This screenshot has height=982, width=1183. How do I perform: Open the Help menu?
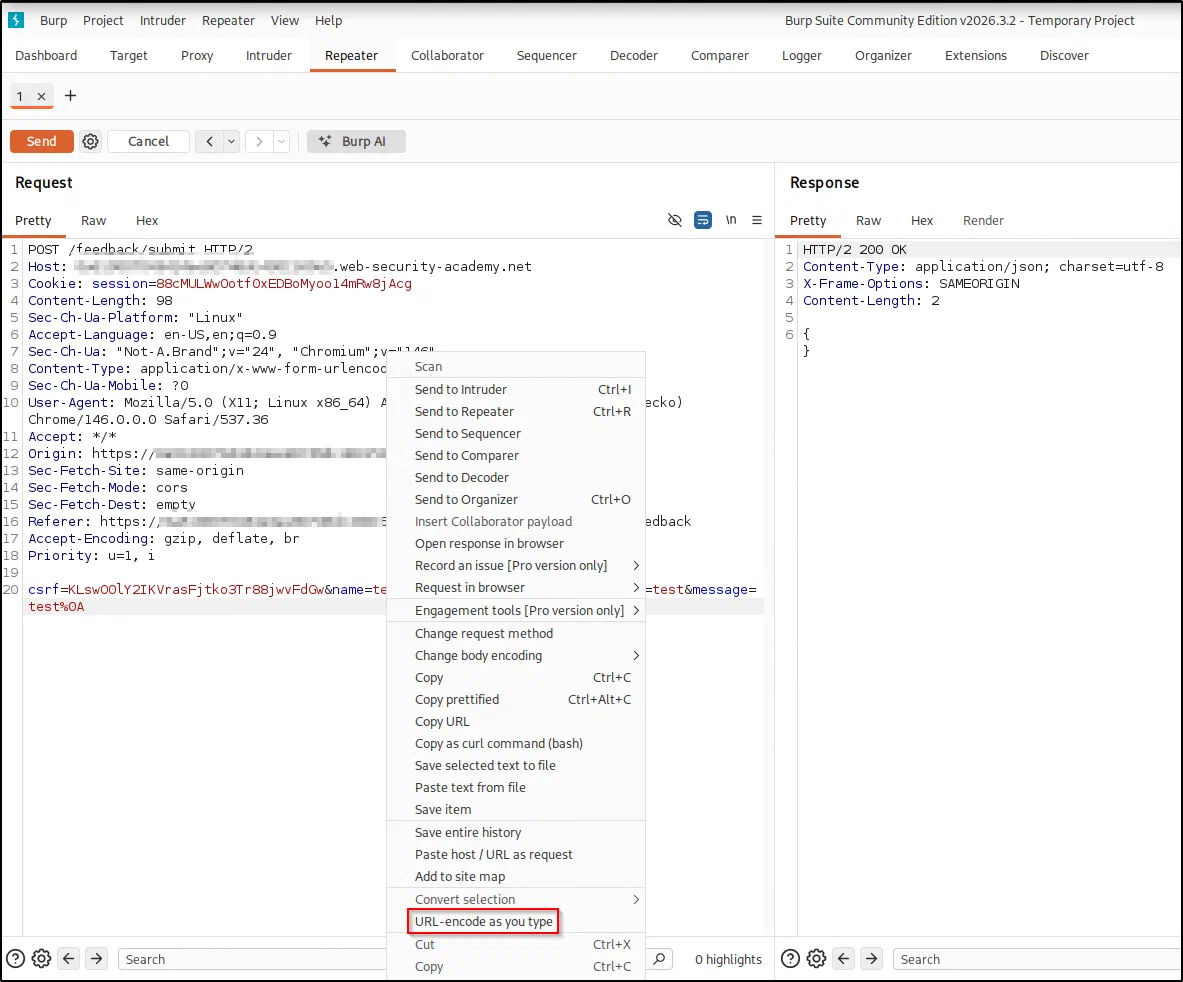(x=328, y=20)
